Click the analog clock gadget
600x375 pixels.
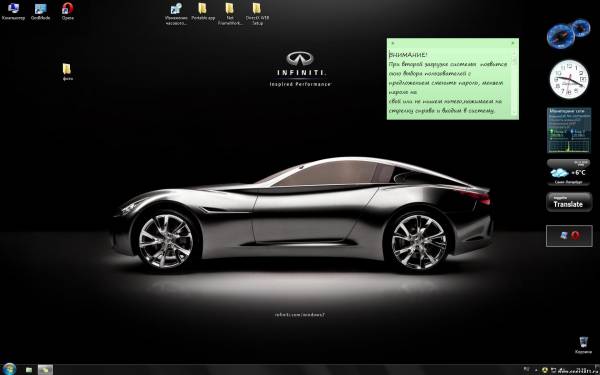(569, 79)
